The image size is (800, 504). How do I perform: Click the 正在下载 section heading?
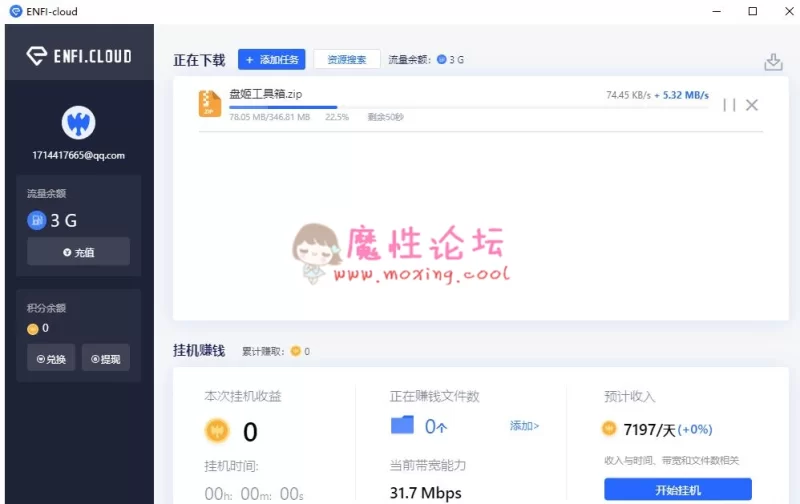[x=199, y=60]
